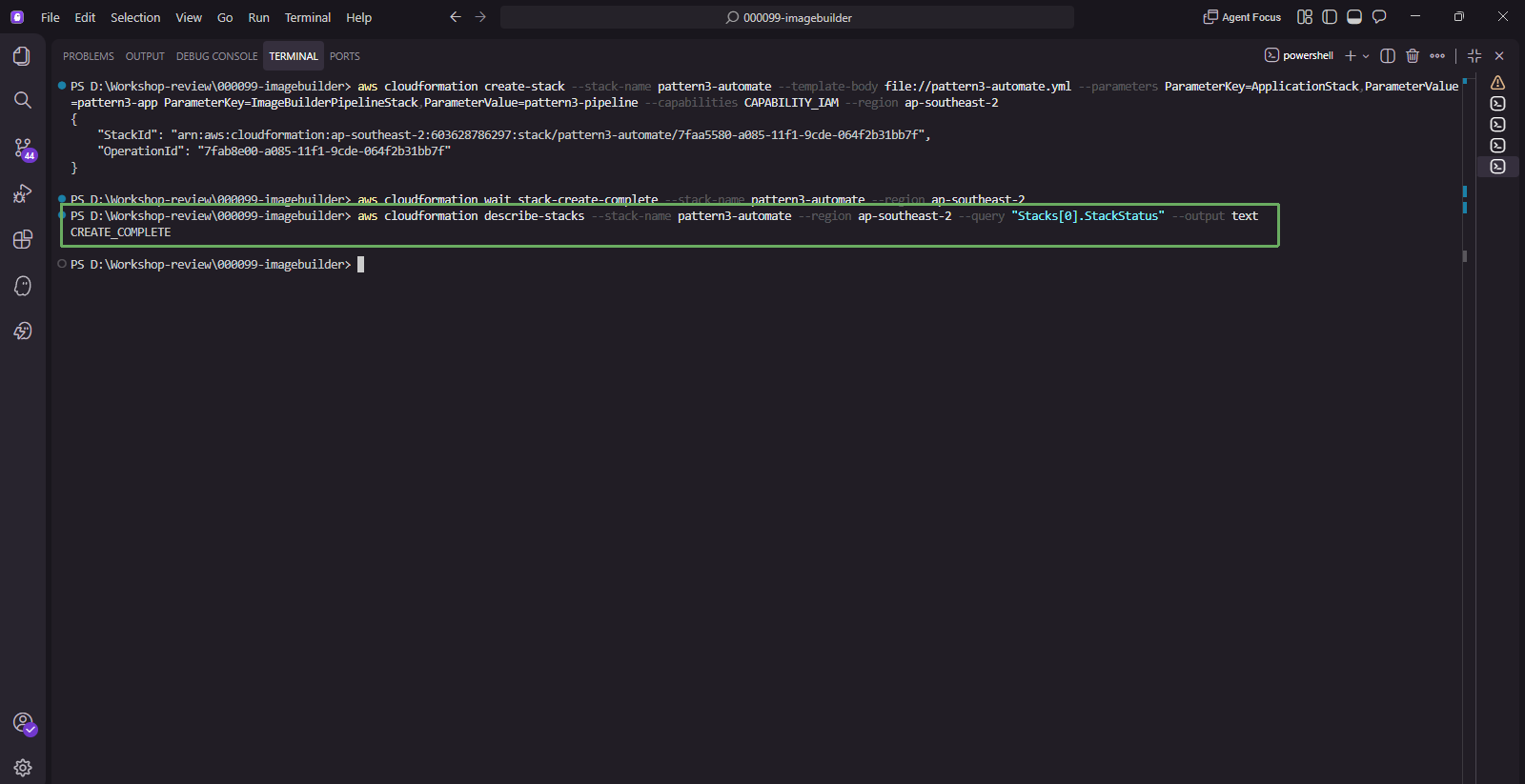The width and height of the screenshot is (1525, 784).
Task: Open the Search view in the activity bar
Action: click(22, 100)
